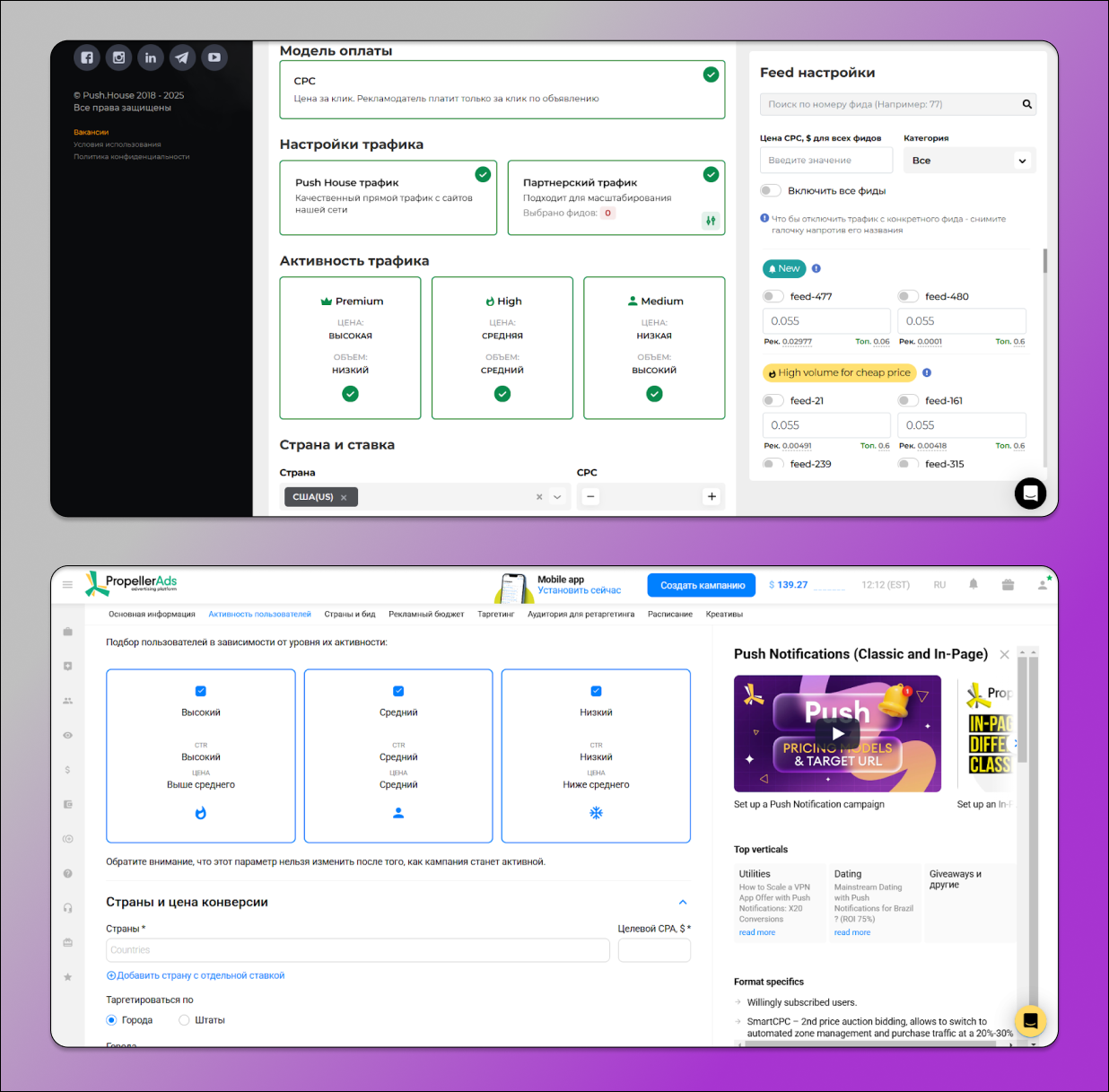Open partner traffic feed settings sliders icon
The image size is (1109, 1092).
[711, 221]
